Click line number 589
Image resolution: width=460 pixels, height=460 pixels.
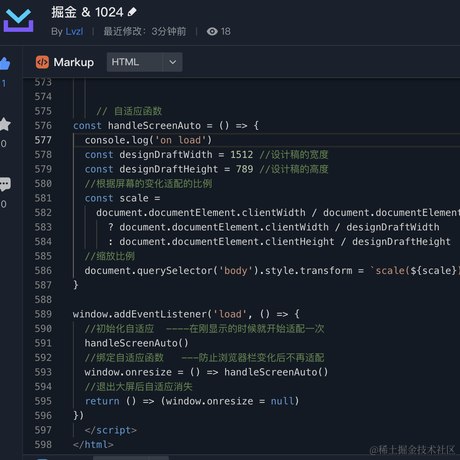43,314
